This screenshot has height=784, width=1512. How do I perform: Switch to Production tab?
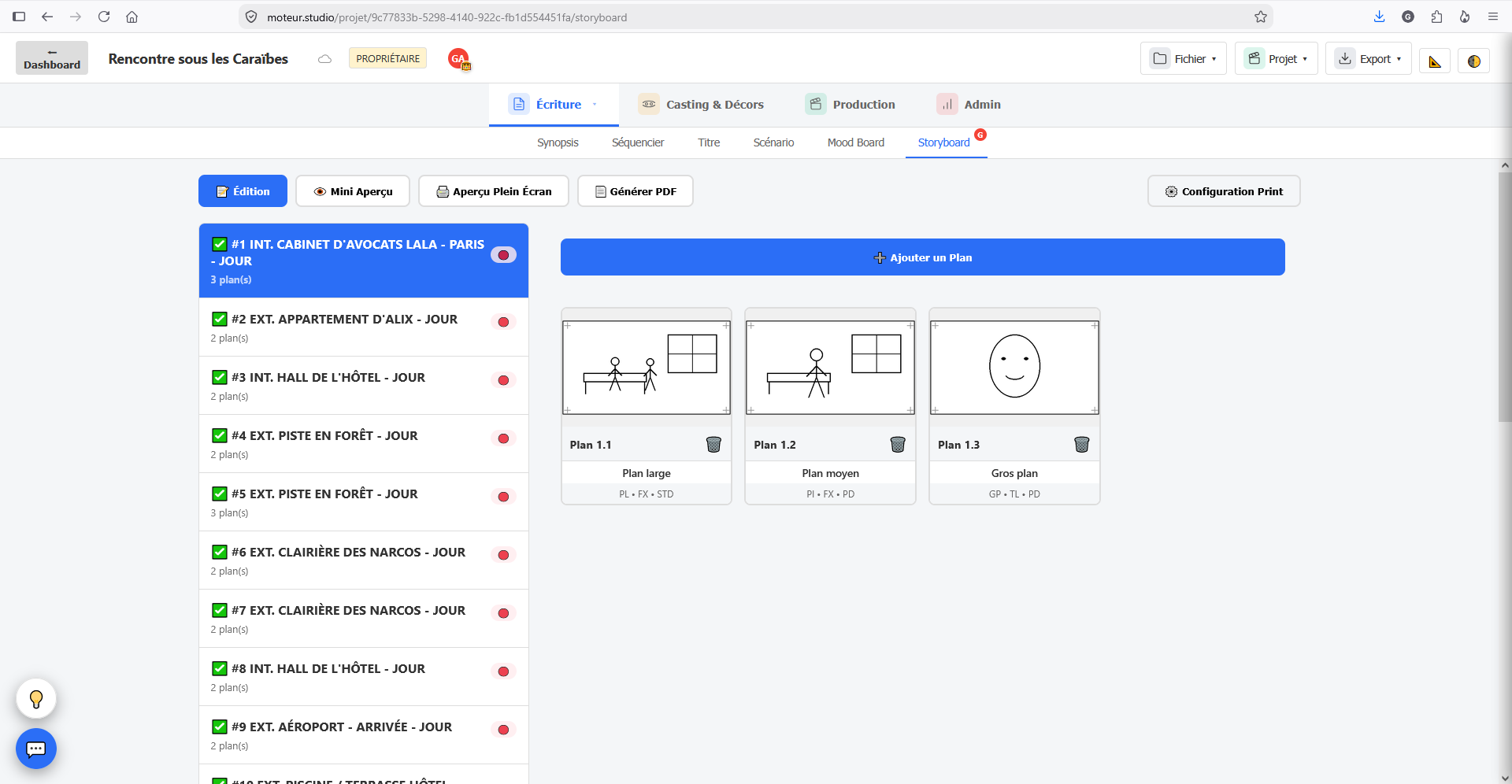click(850, 105)
